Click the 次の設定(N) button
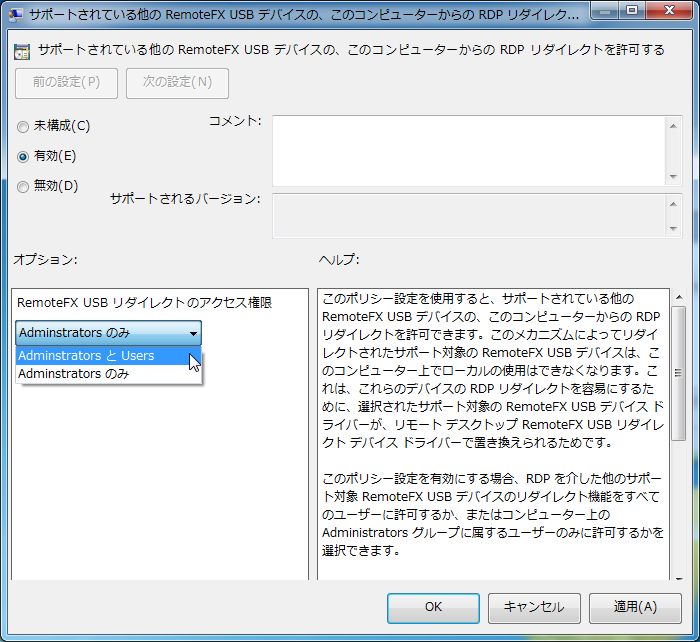This screenshot has width=700, height=642. coord(177,83)
